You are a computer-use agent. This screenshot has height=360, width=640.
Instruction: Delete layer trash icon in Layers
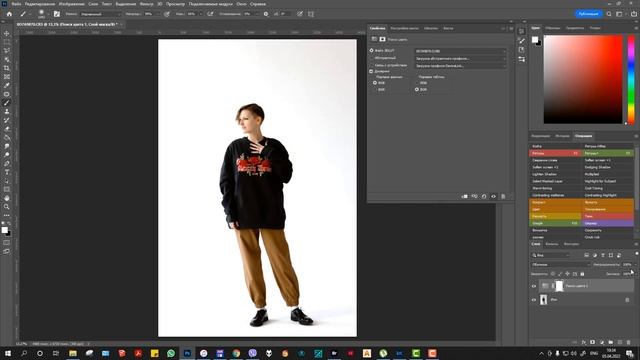click(629, 342)
